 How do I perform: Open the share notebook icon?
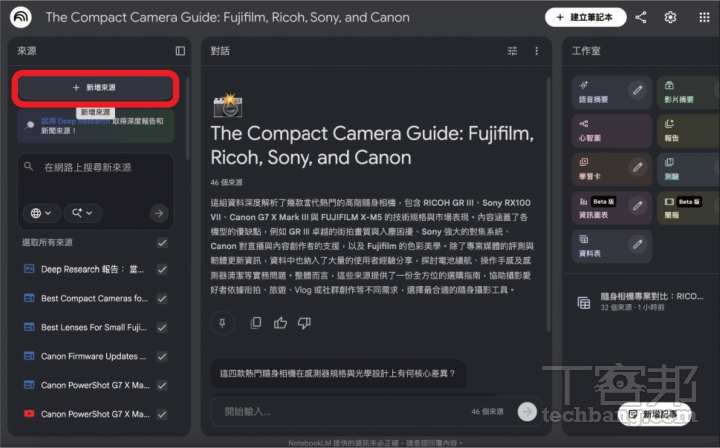tap(641, 17)
